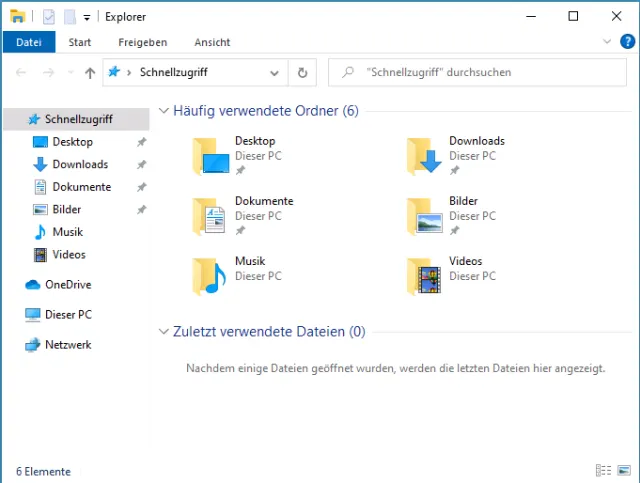Select Musik in the navigation pane
640x483 pixels.
pos(67,232)
